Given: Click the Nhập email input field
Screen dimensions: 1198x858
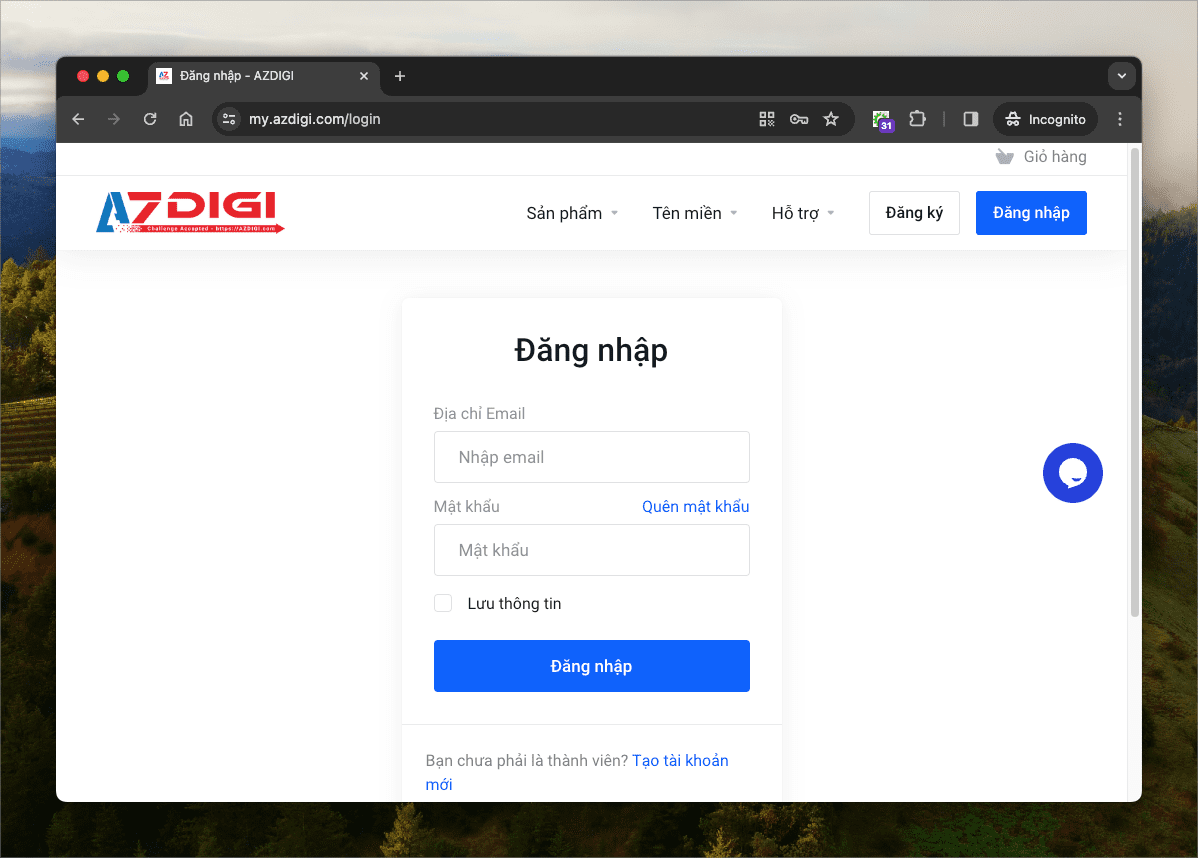Looking at the screenshot, I should (591, 457).
